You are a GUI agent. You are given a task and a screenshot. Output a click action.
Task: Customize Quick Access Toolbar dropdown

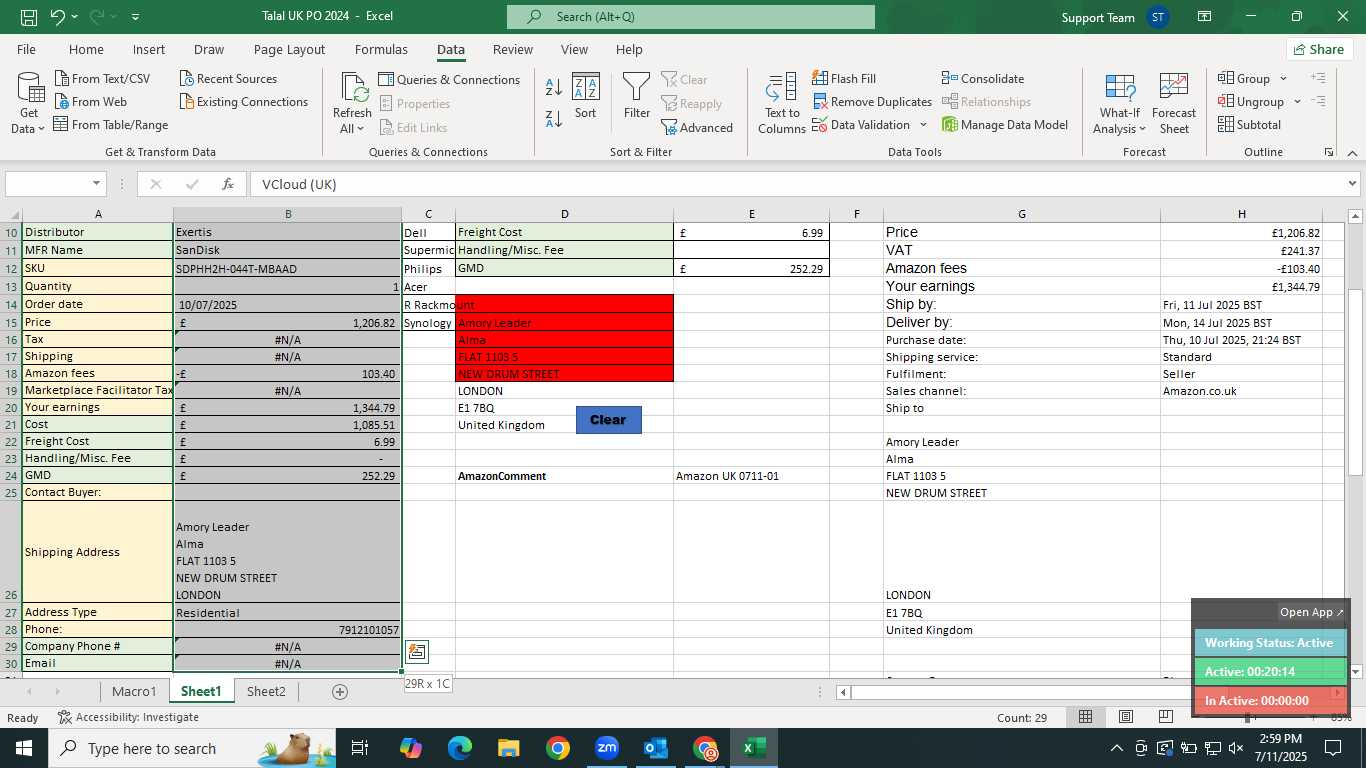click(135, 17)
